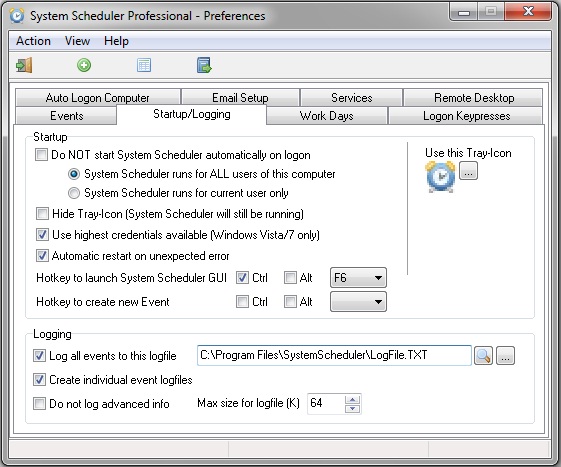
Task: Click the alarm clock tray icon preview
Action: [x=440, y=176]
